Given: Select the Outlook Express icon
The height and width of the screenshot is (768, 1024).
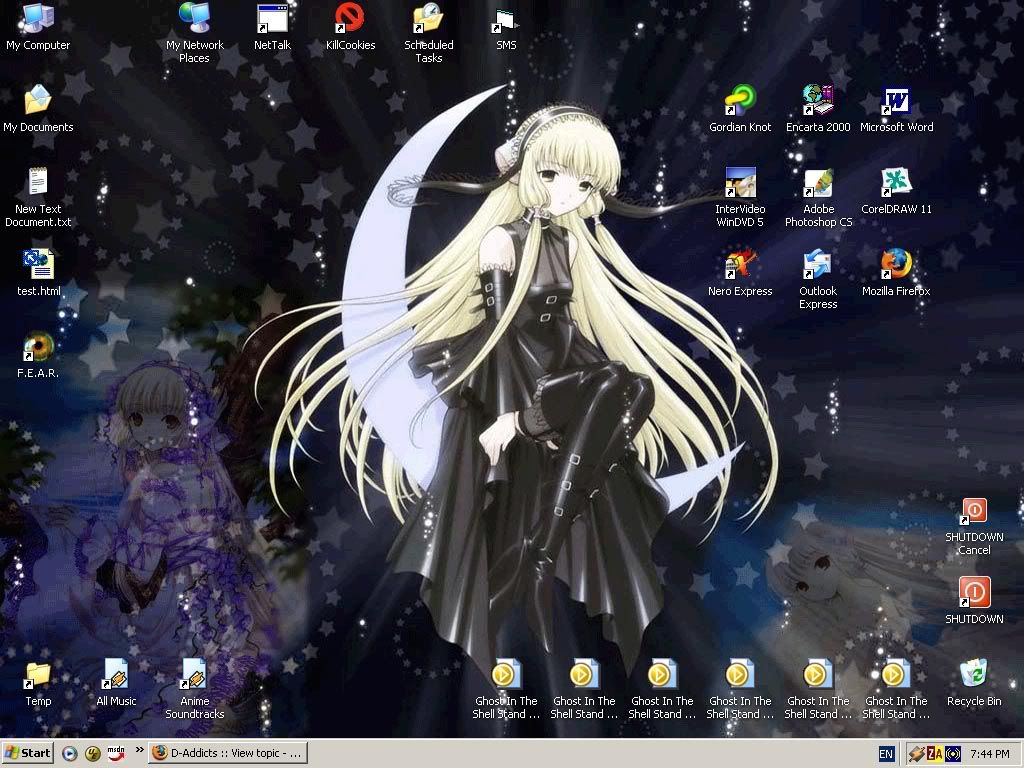Looking at the screenshot, I should [818, 279].
